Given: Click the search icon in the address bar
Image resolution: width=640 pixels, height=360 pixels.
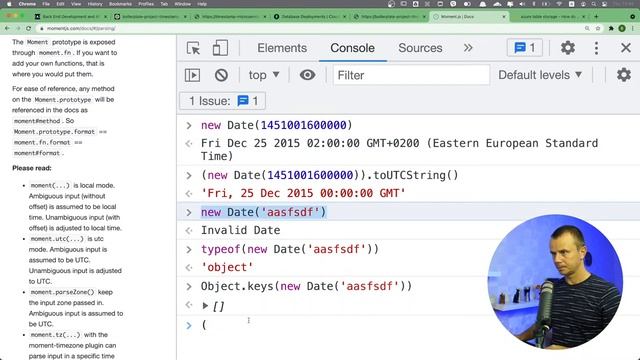Looking at the screenshot, I should (587, 29).
